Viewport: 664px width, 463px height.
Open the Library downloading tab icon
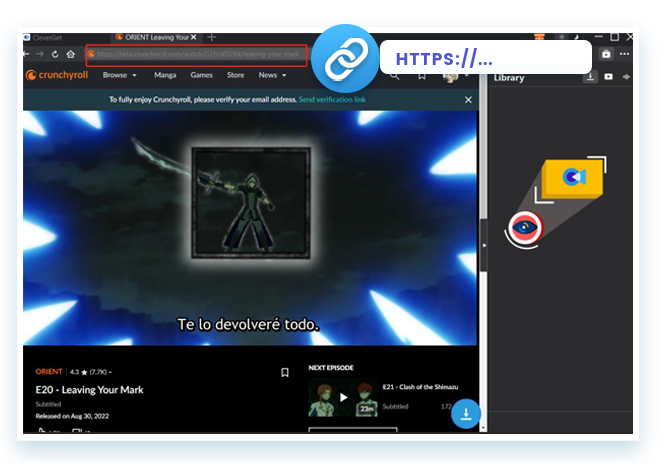tap(590, 77)
